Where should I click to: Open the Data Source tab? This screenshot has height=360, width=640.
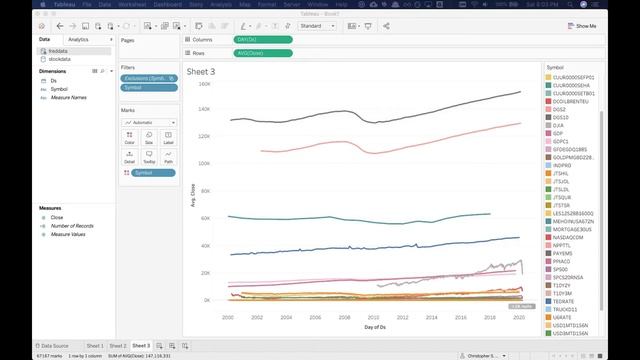[x=52, y=346]
